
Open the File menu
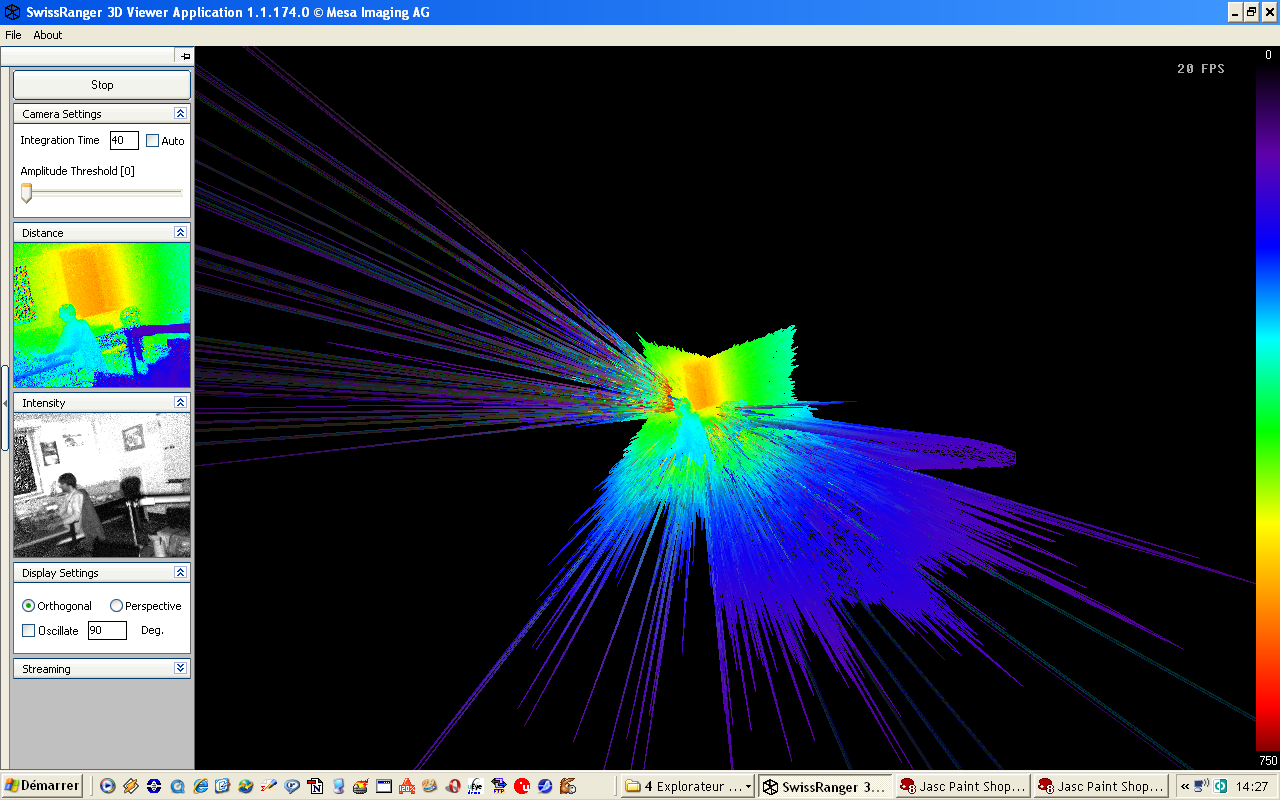pos(13,35)
